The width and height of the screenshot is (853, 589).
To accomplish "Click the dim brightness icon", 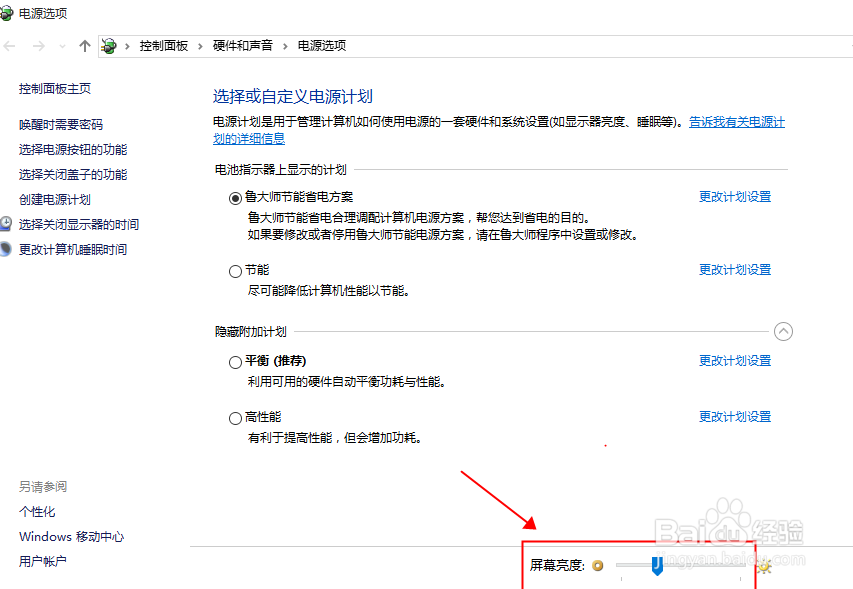I will pyautogui.click(x=598, y=566).
